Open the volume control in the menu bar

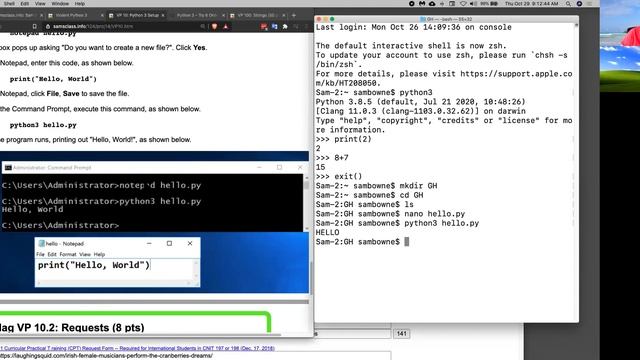[473, 3]
